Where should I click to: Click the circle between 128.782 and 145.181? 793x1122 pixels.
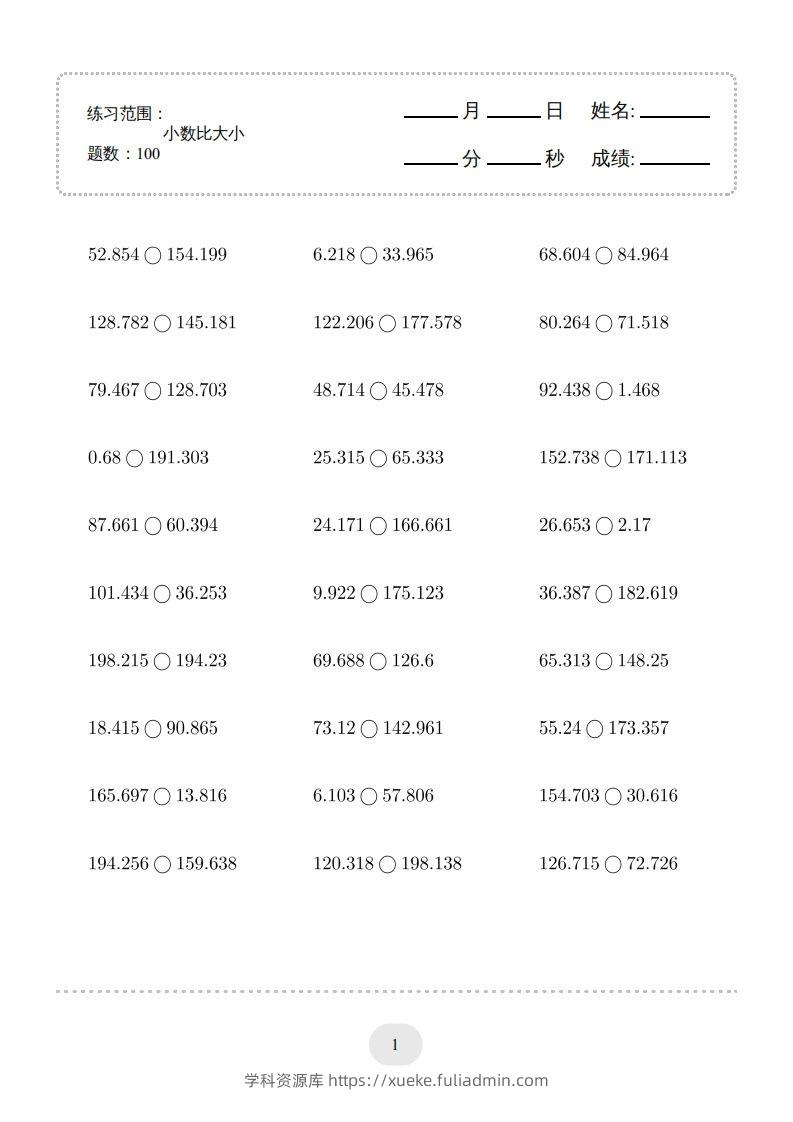(x=163, y=324)
